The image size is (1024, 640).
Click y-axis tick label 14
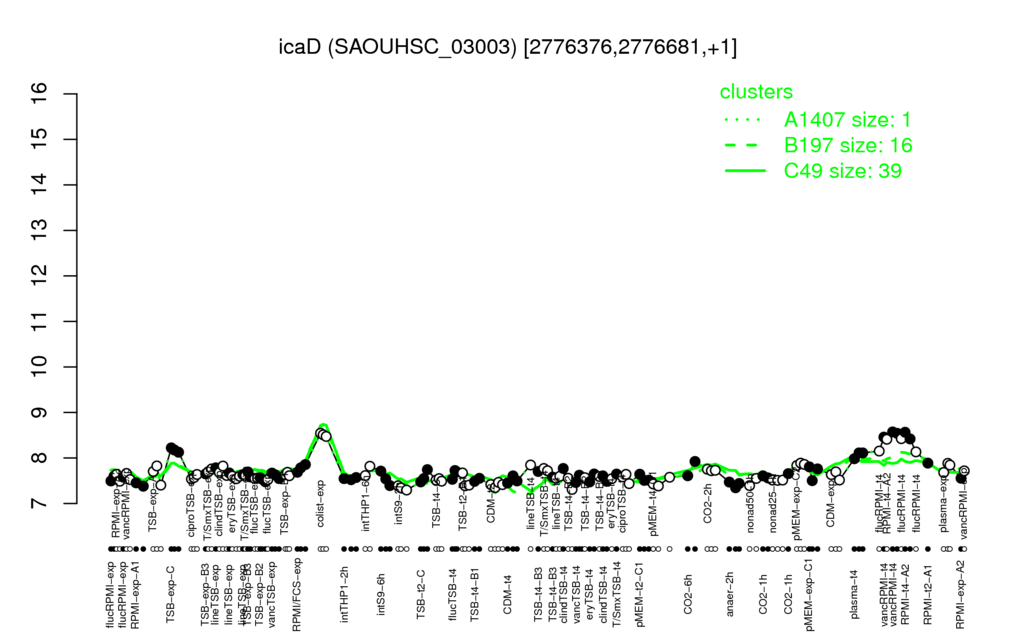[x=39, y=185]
